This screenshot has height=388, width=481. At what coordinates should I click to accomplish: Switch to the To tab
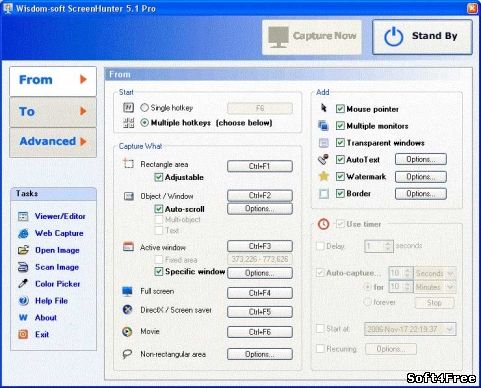pyautogui.click(x=53, y=112)
